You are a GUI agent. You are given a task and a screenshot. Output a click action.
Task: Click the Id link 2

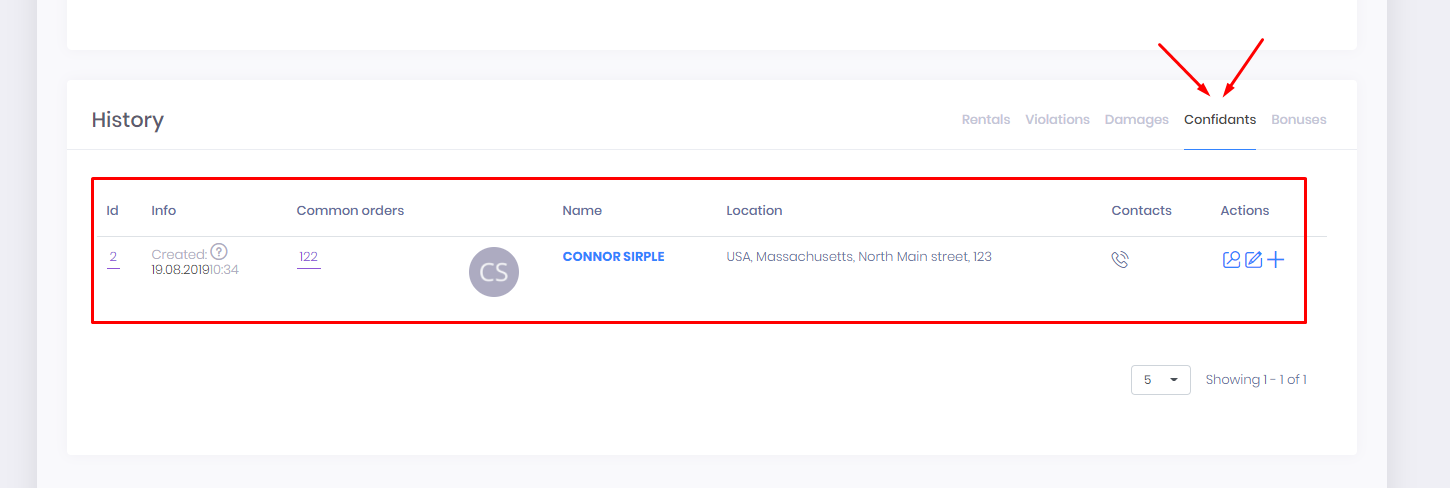(113, 257)
